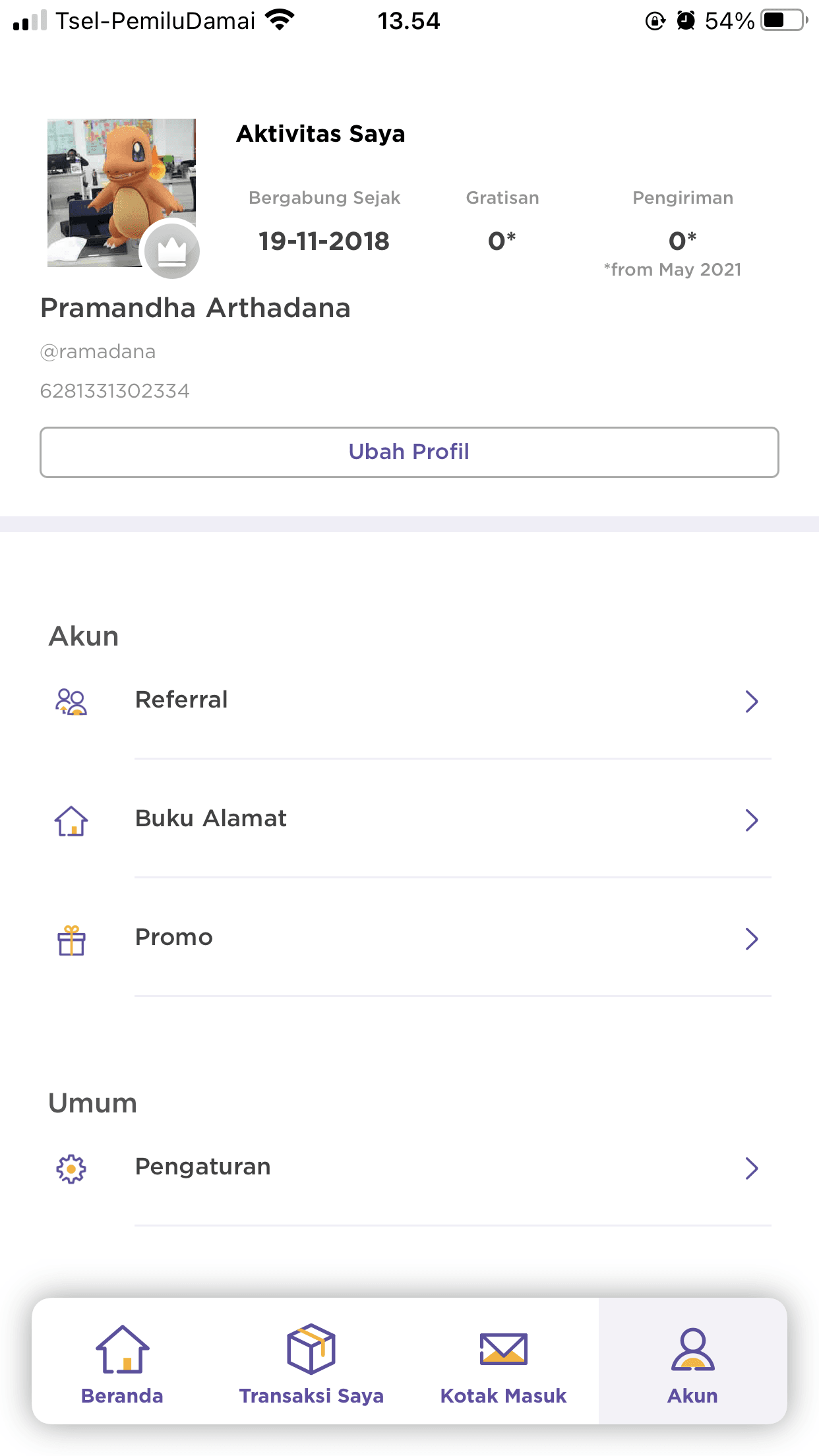Tap the Kotak Masuk envelope icon
This screenshot has height=1456, width=819.
tap(503, 1349)
